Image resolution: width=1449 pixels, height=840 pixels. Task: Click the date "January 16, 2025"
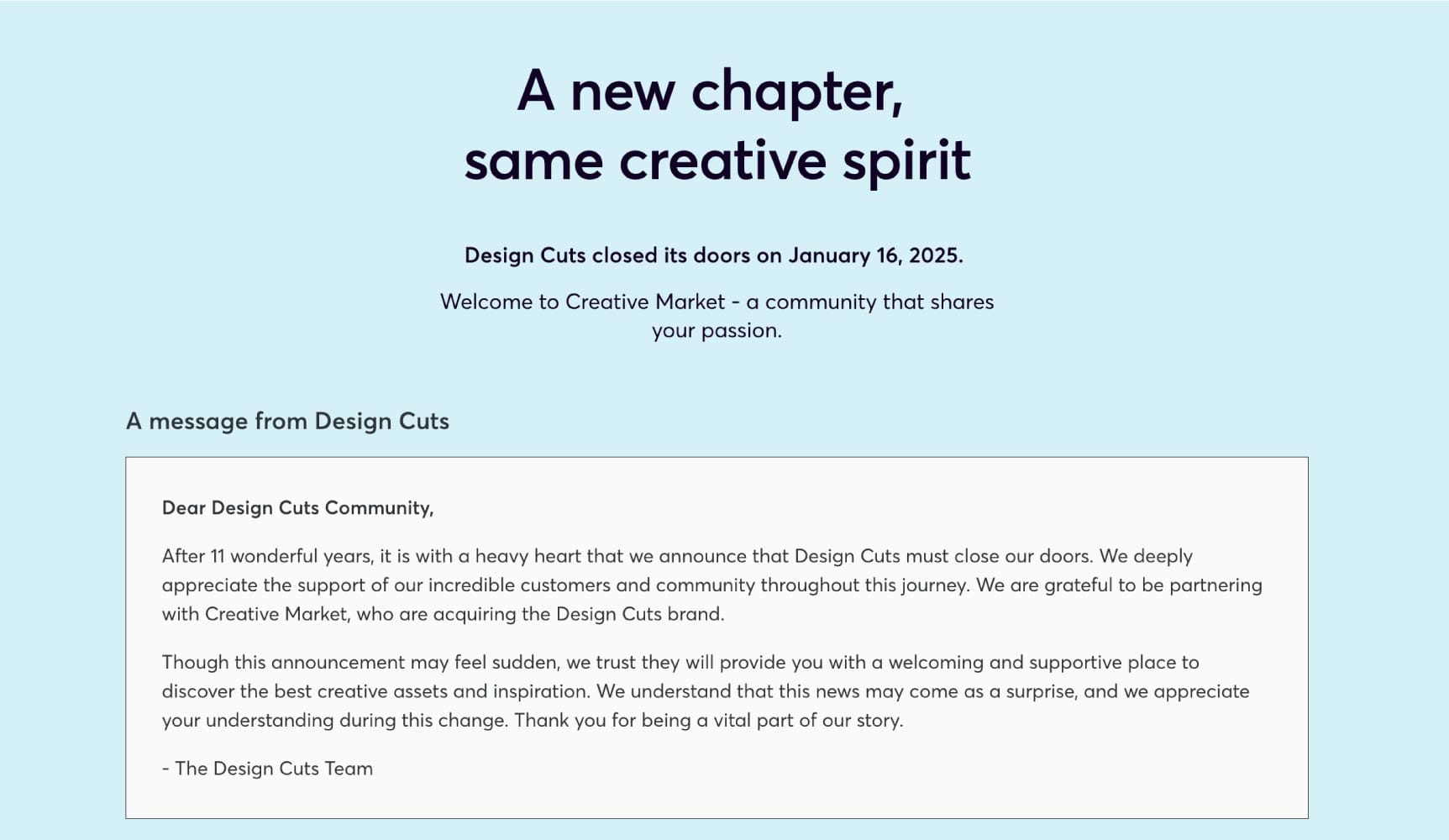click(x=874, y=255)
